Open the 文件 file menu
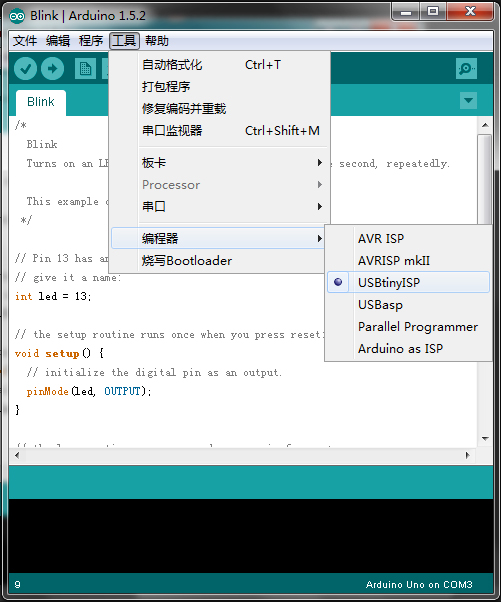 pyautogui.click(x=25, y=41)
